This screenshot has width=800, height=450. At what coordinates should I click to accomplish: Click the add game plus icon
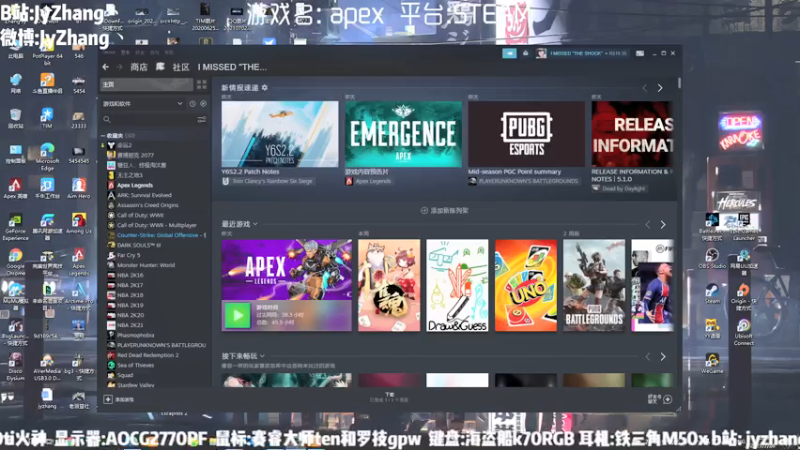pyautogui.click(x=108, y=399)
